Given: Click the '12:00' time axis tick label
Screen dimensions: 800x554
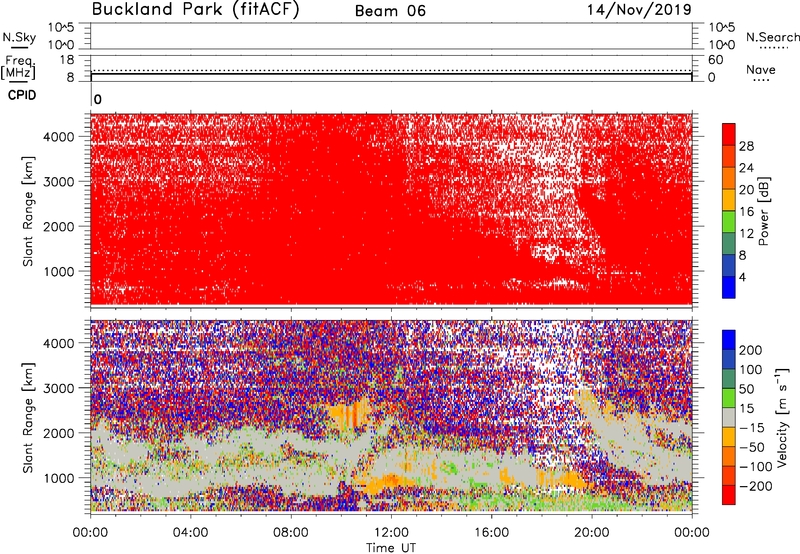Looking at the screenshot, I should (391, 533).
